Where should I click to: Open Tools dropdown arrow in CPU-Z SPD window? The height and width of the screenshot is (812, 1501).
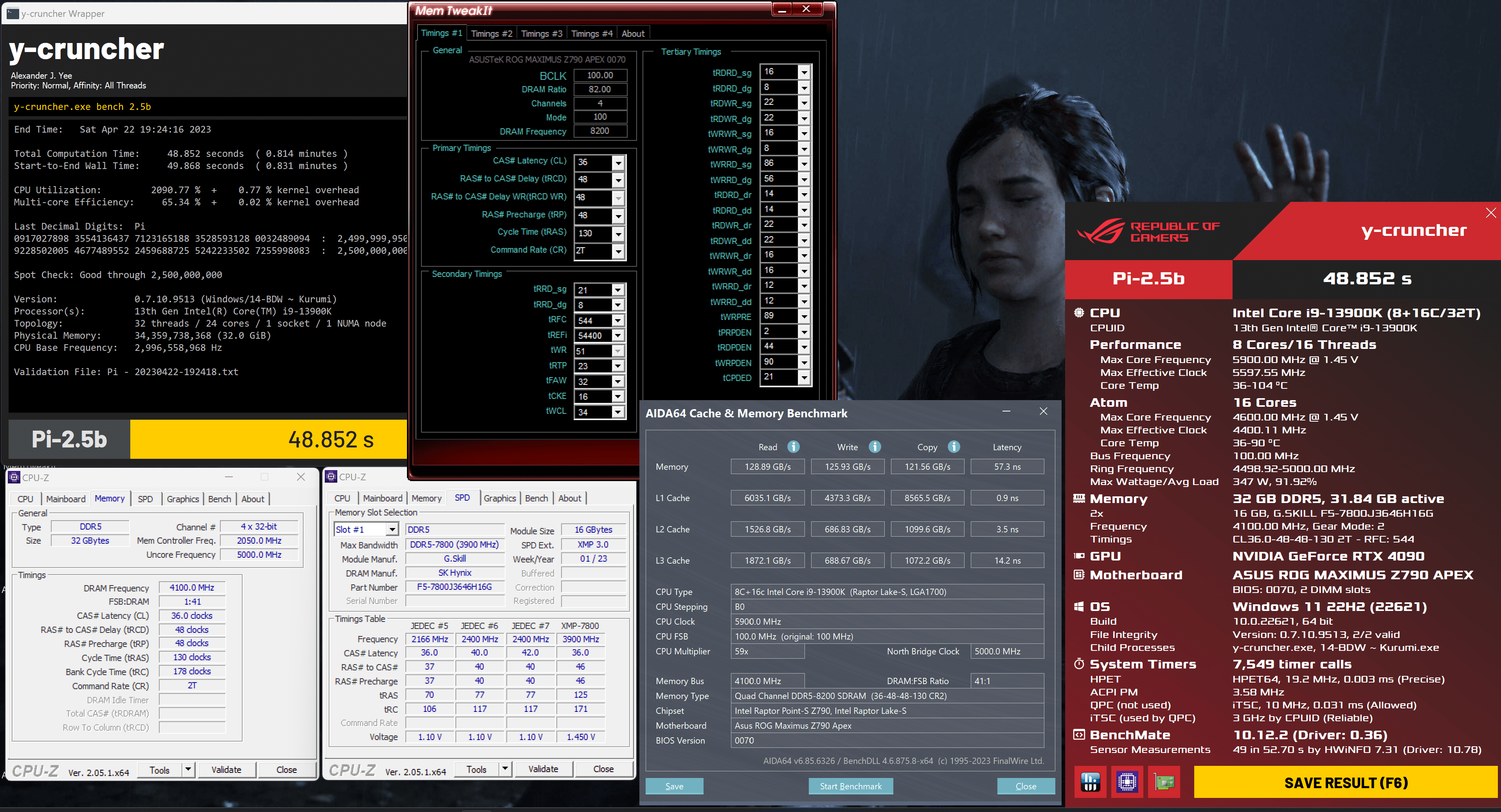coord(505,769)
